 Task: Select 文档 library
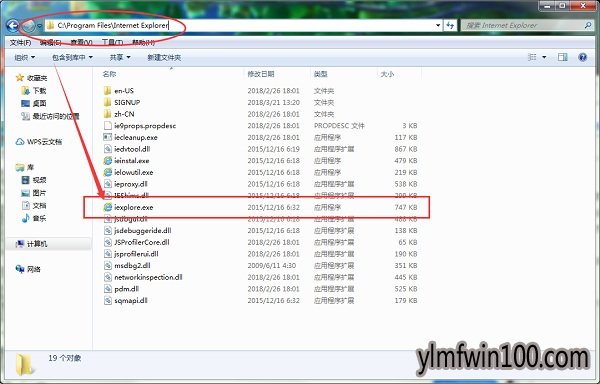[34, 205]
